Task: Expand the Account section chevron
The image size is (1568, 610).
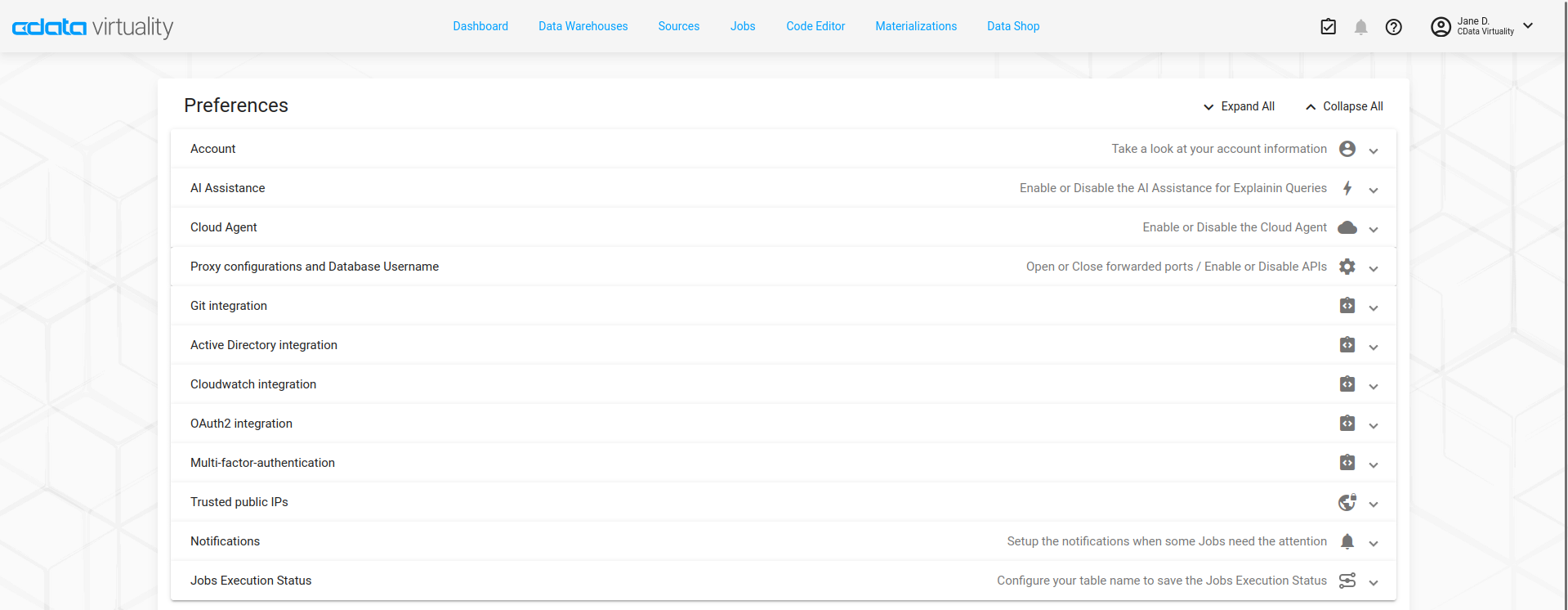Action: tap(1374, 150)
